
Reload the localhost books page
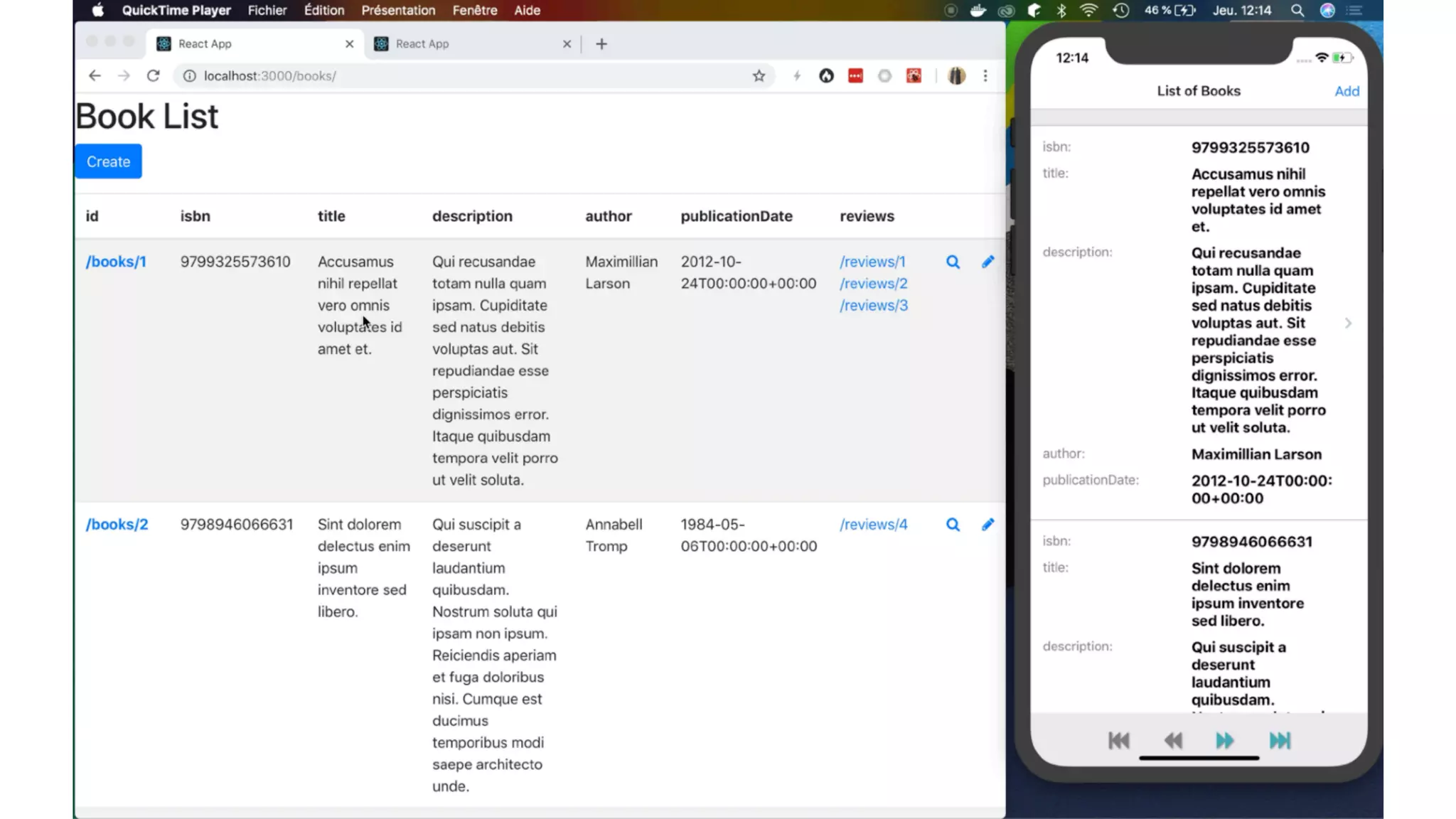(153, 76)
